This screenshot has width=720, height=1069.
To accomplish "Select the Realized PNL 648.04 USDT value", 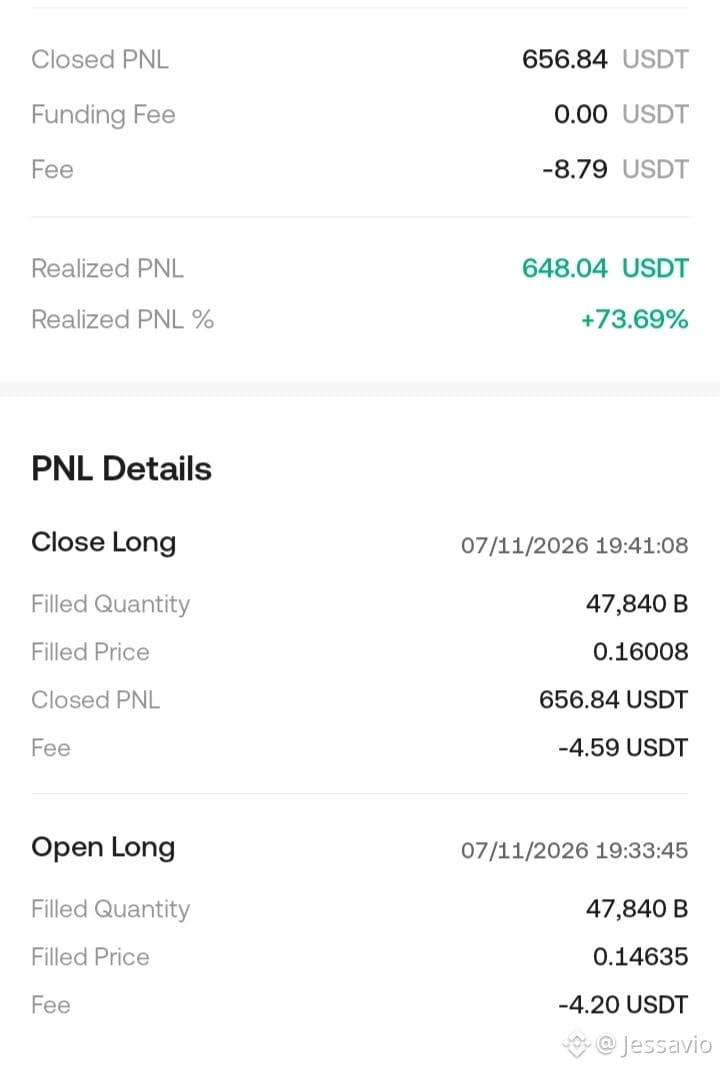I will 605,268.
